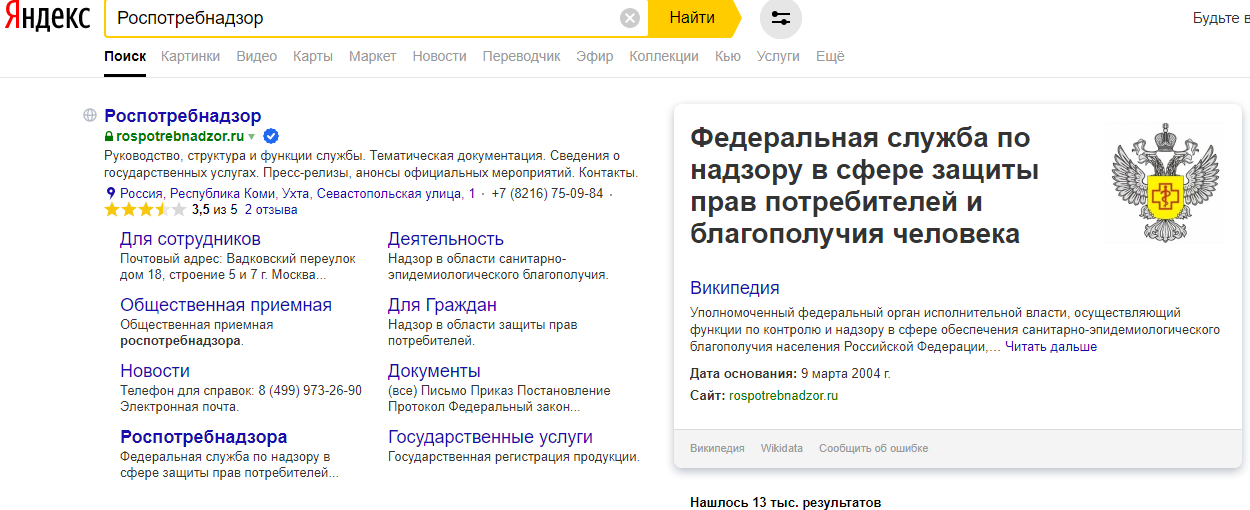Click the Yandex logo

pyautogui.click(x=46, y=18)
